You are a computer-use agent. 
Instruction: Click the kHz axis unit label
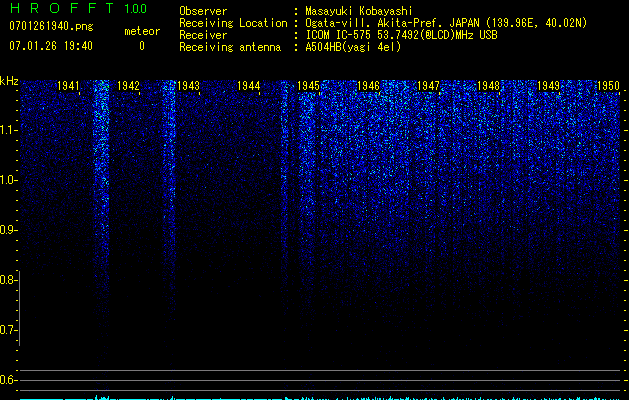[9, 81]
